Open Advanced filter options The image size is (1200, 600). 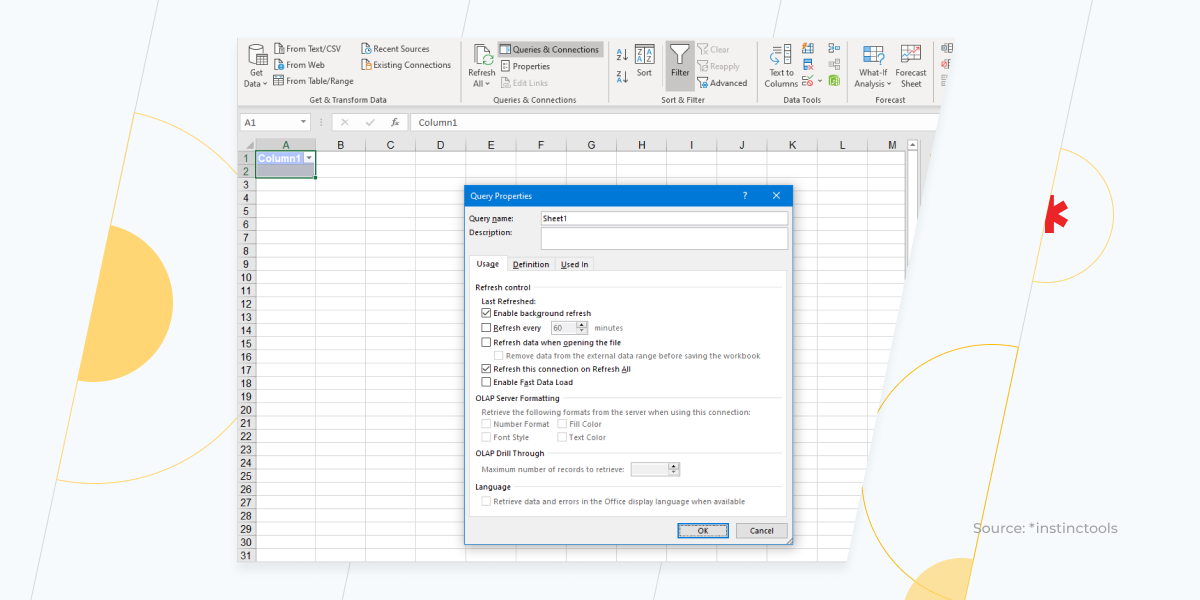pyautogui.click(x=722, y=83)
